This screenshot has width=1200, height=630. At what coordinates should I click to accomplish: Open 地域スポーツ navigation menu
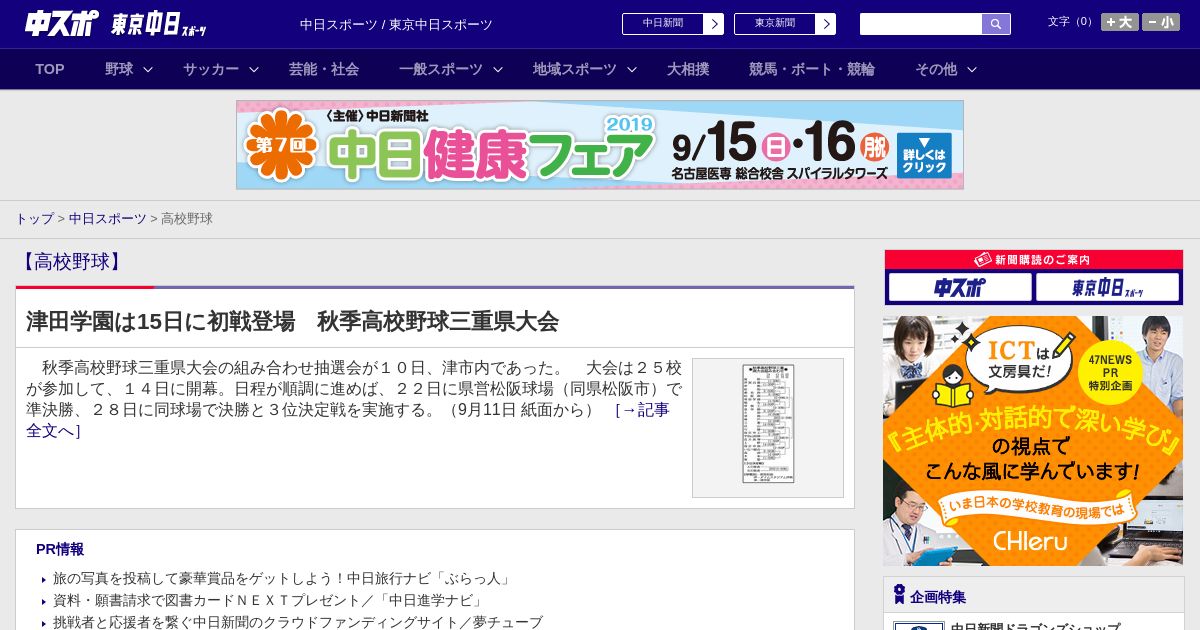pos(575,69)
